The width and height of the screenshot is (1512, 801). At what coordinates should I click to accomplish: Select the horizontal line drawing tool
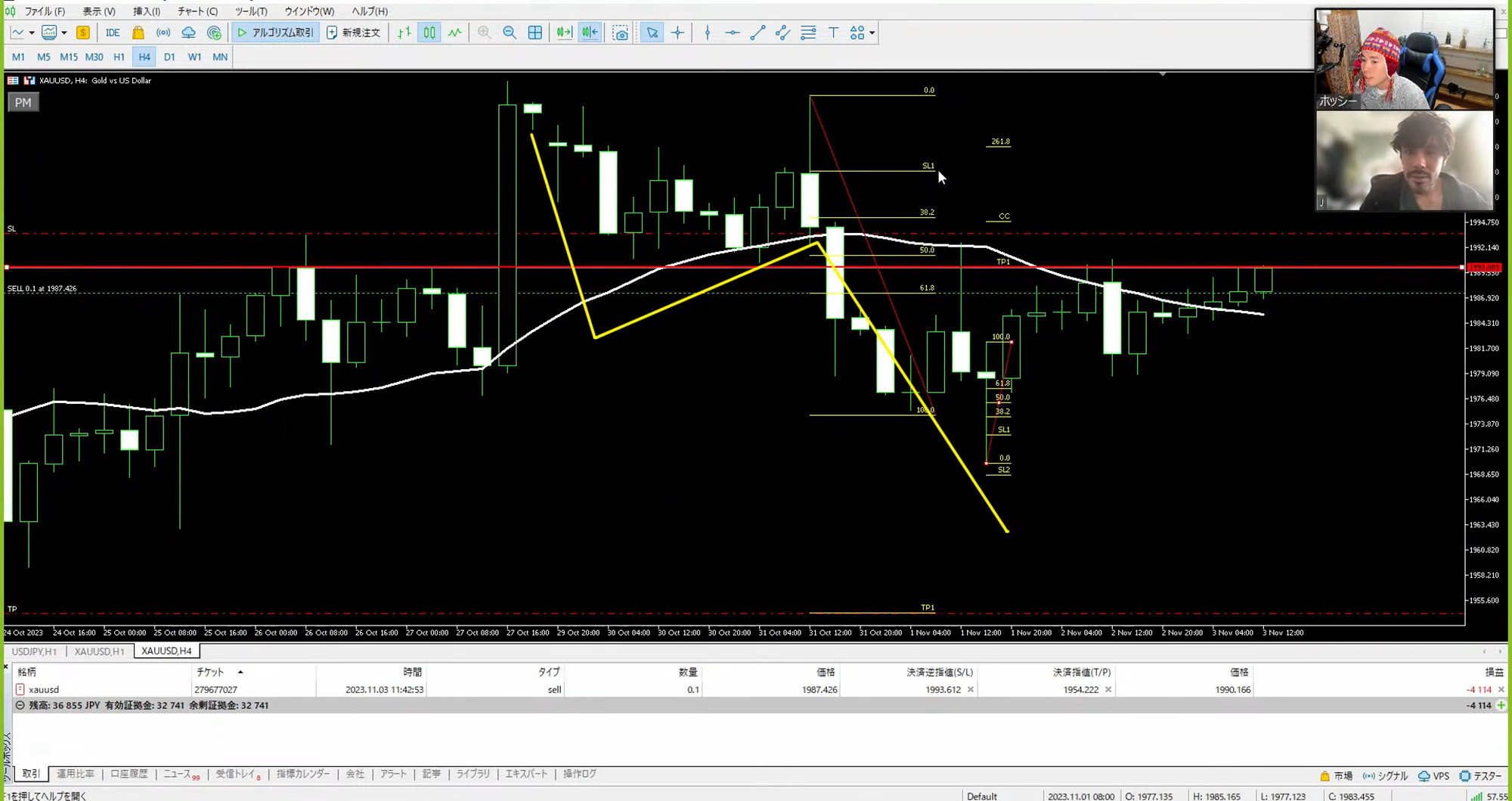tap(733, 33)
